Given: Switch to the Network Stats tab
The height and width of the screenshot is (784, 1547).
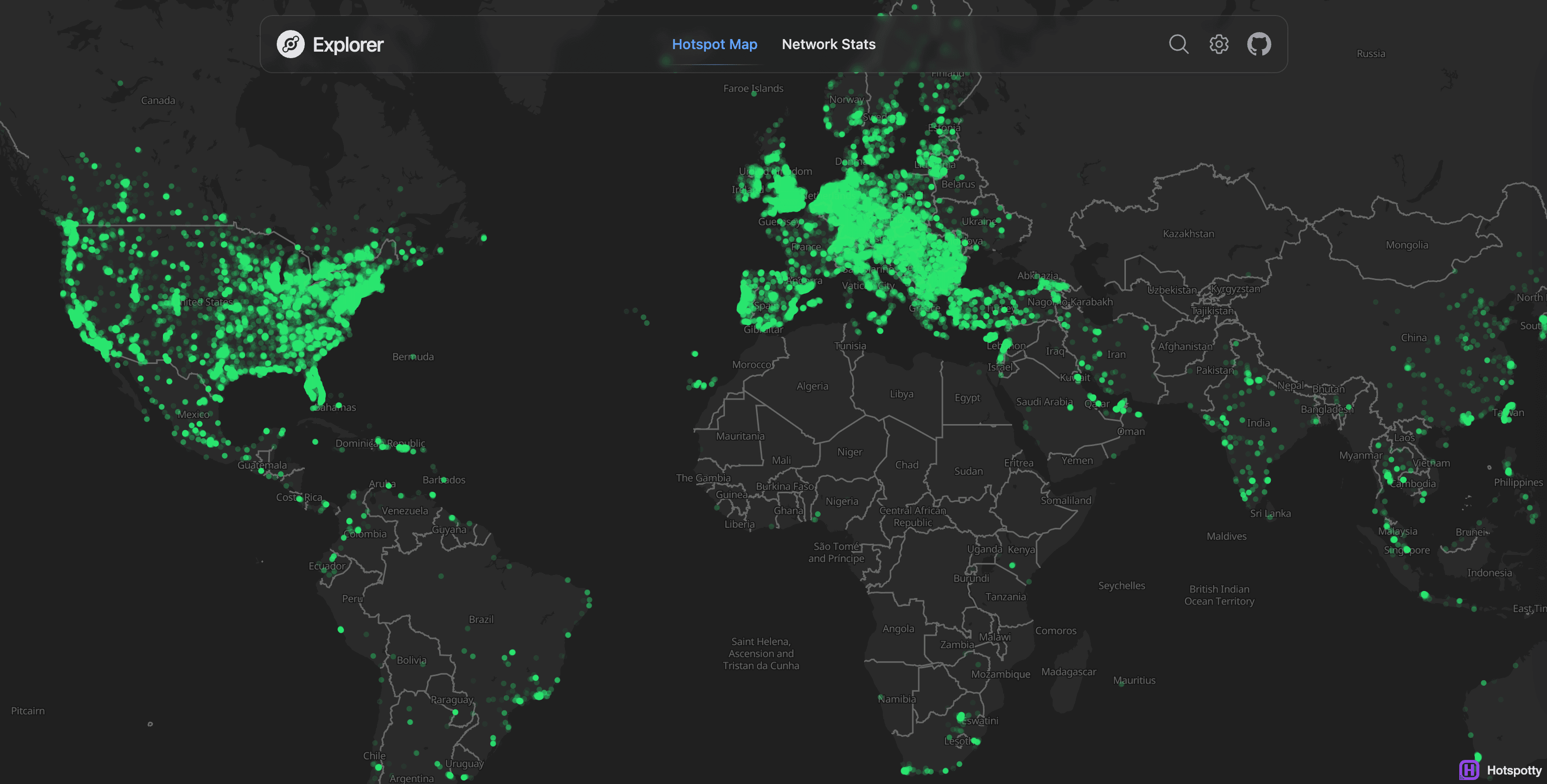Looking at the screenshot, I should point(828,44).
